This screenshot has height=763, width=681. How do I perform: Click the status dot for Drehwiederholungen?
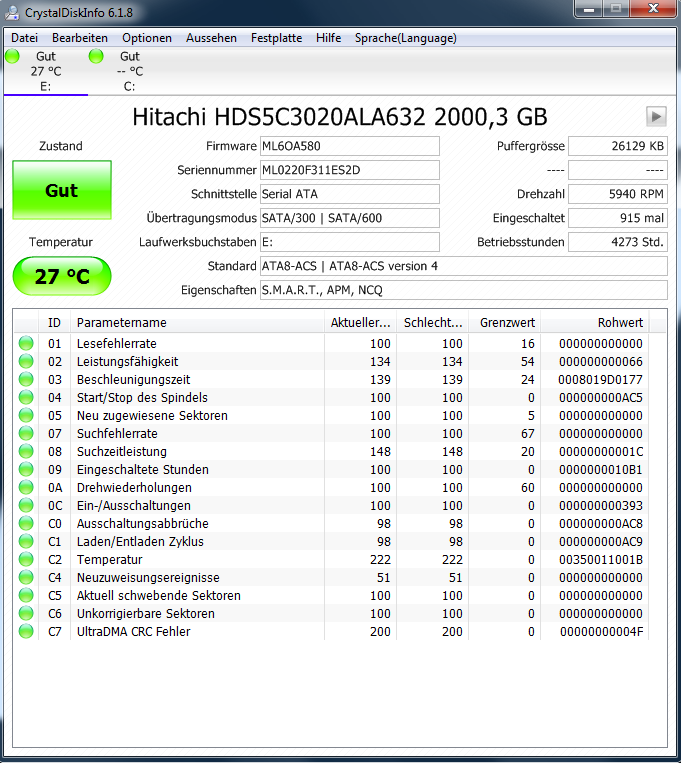pos(26,488)
